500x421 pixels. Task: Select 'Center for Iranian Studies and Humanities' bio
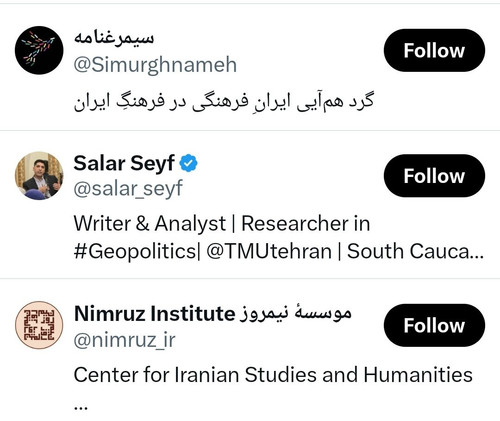click(x=273, y=375)
